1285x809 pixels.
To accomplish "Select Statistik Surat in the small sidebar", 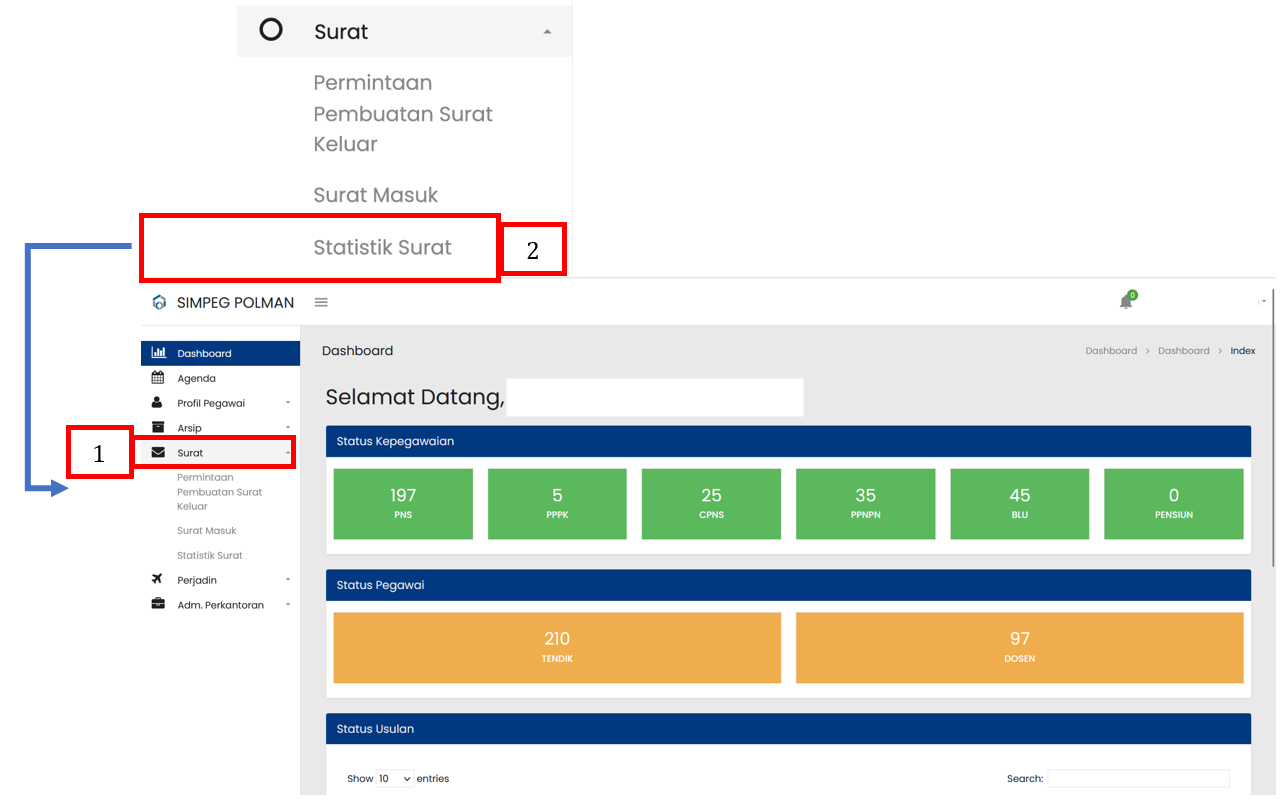I will [210, 556].
